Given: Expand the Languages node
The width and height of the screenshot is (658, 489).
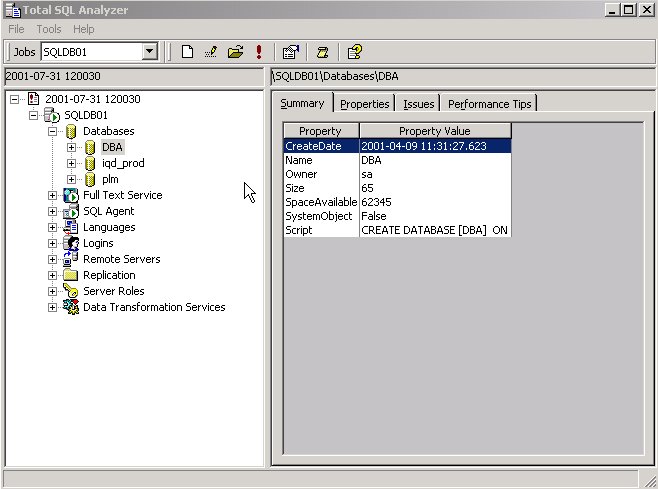Looking at the screenshot, I should click(52, 227).
